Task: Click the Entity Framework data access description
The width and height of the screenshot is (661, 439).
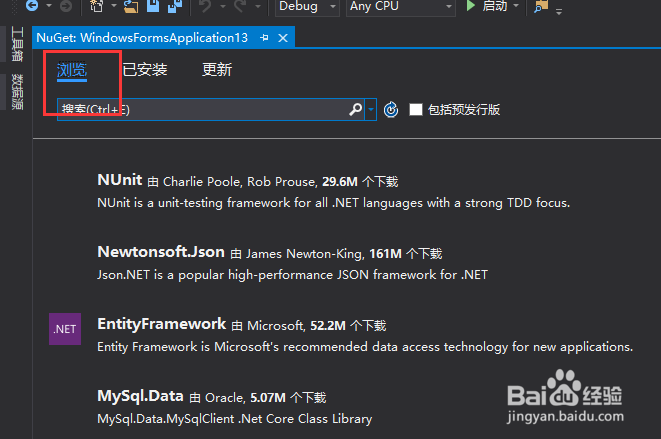Action: [365, 347]
